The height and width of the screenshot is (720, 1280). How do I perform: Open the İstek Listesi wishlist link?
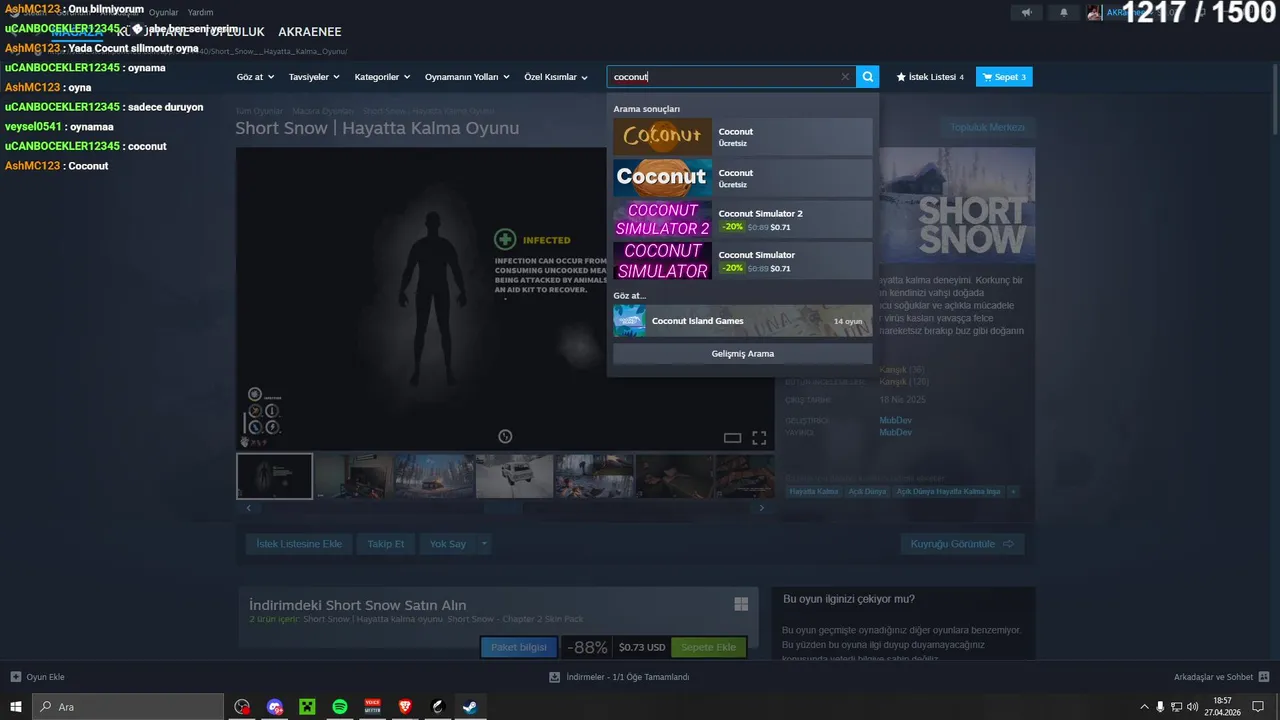(930, 77)
